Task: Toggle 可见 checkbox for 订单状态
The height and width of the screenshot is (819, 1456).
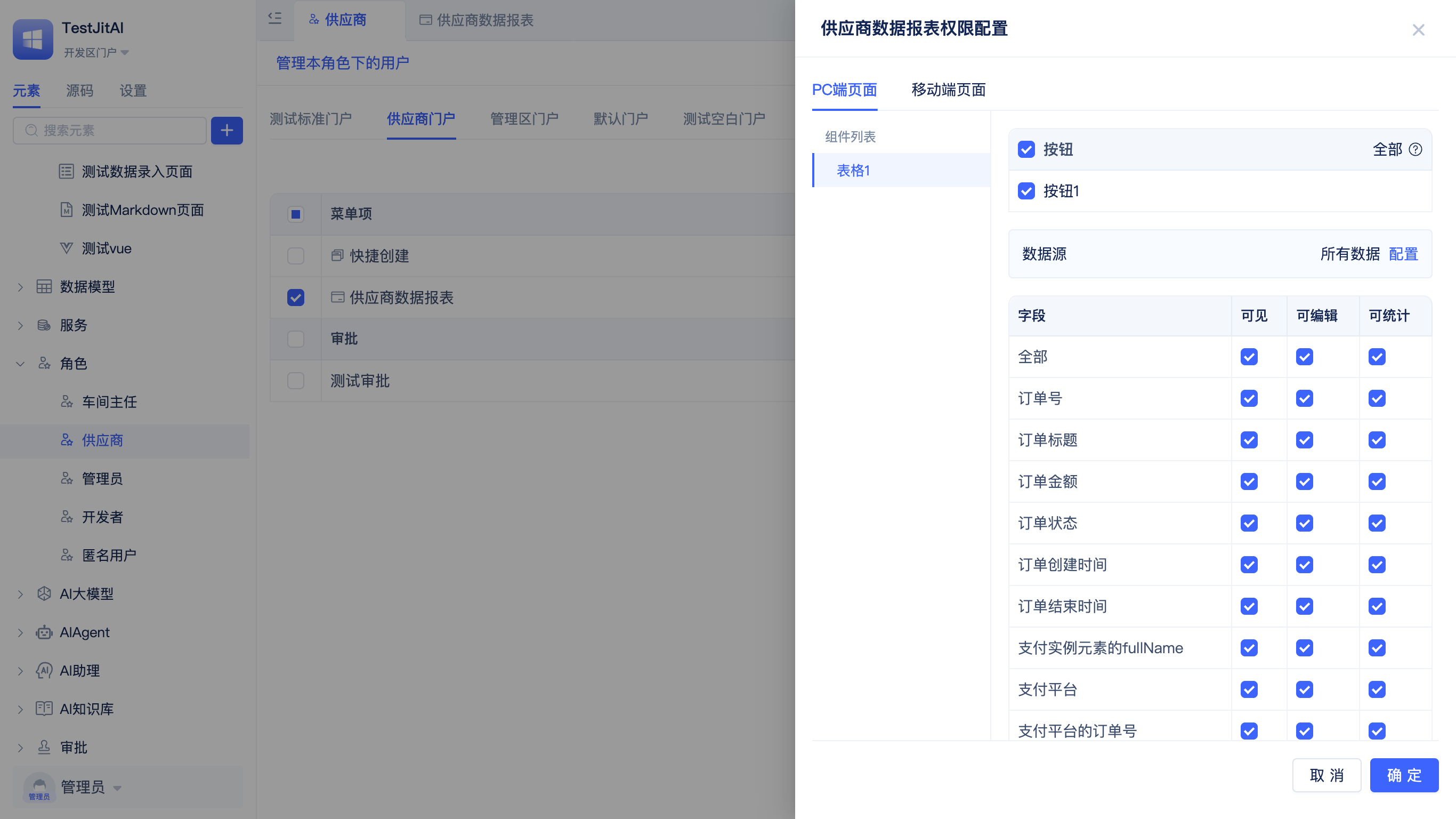Action: pyautogui.click(x=1249, y=523)
